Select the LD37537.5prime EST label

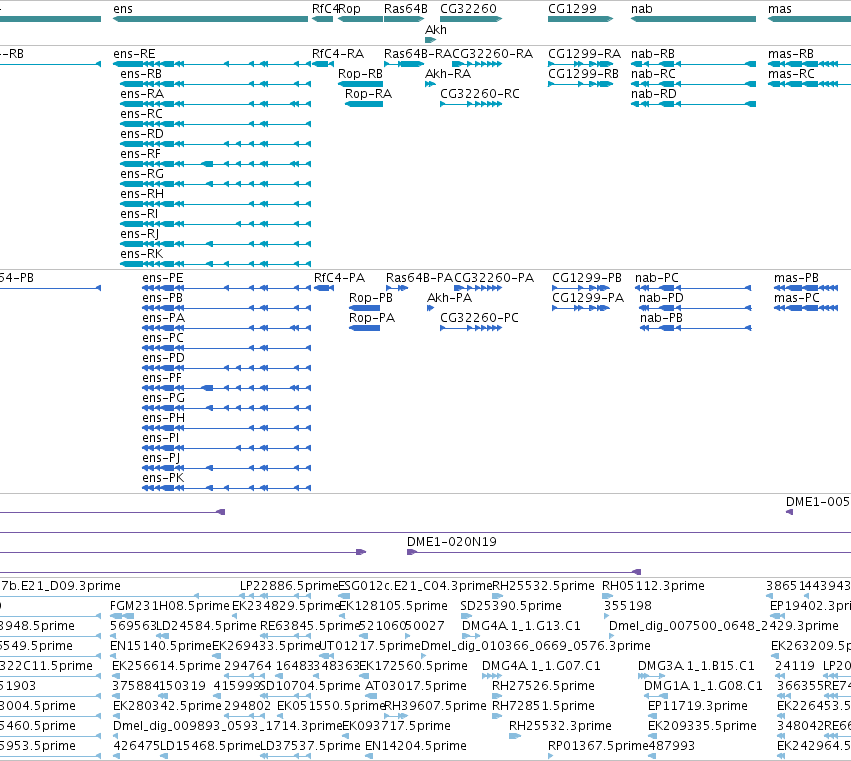point(310,746)
